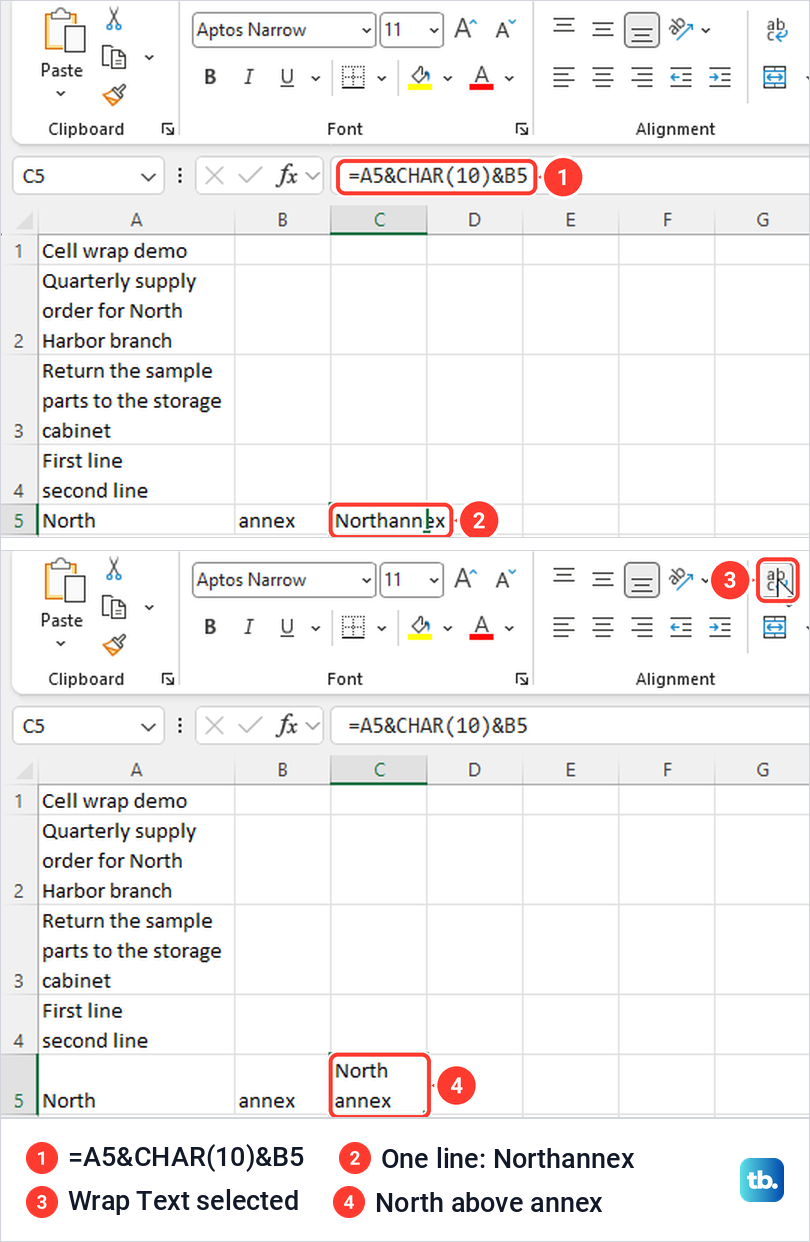Toggle Underline in upper screenshot ribbon

coord(287,77)
